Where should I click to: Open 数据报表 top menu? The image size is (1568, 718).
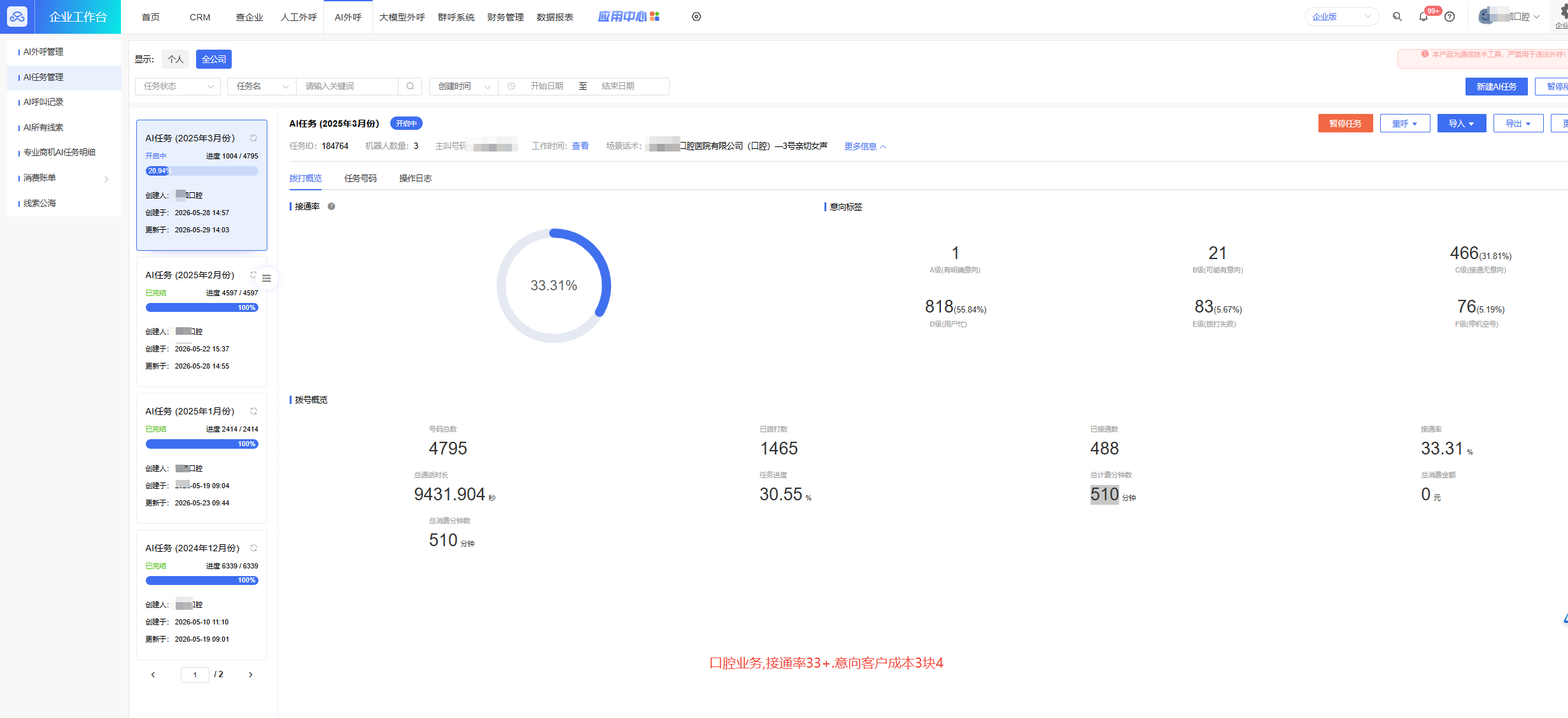coord(555,17)
